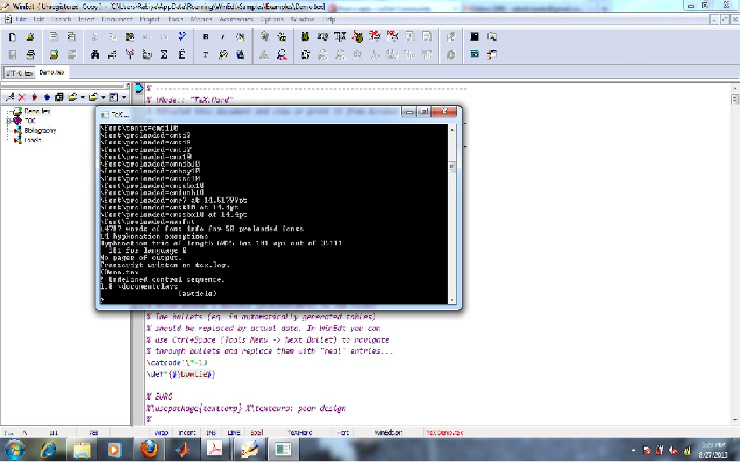Viewport: 740px width, 462px height.
Task: Click the editor's vertical scrollbar
Action: [x=735, y=254]
